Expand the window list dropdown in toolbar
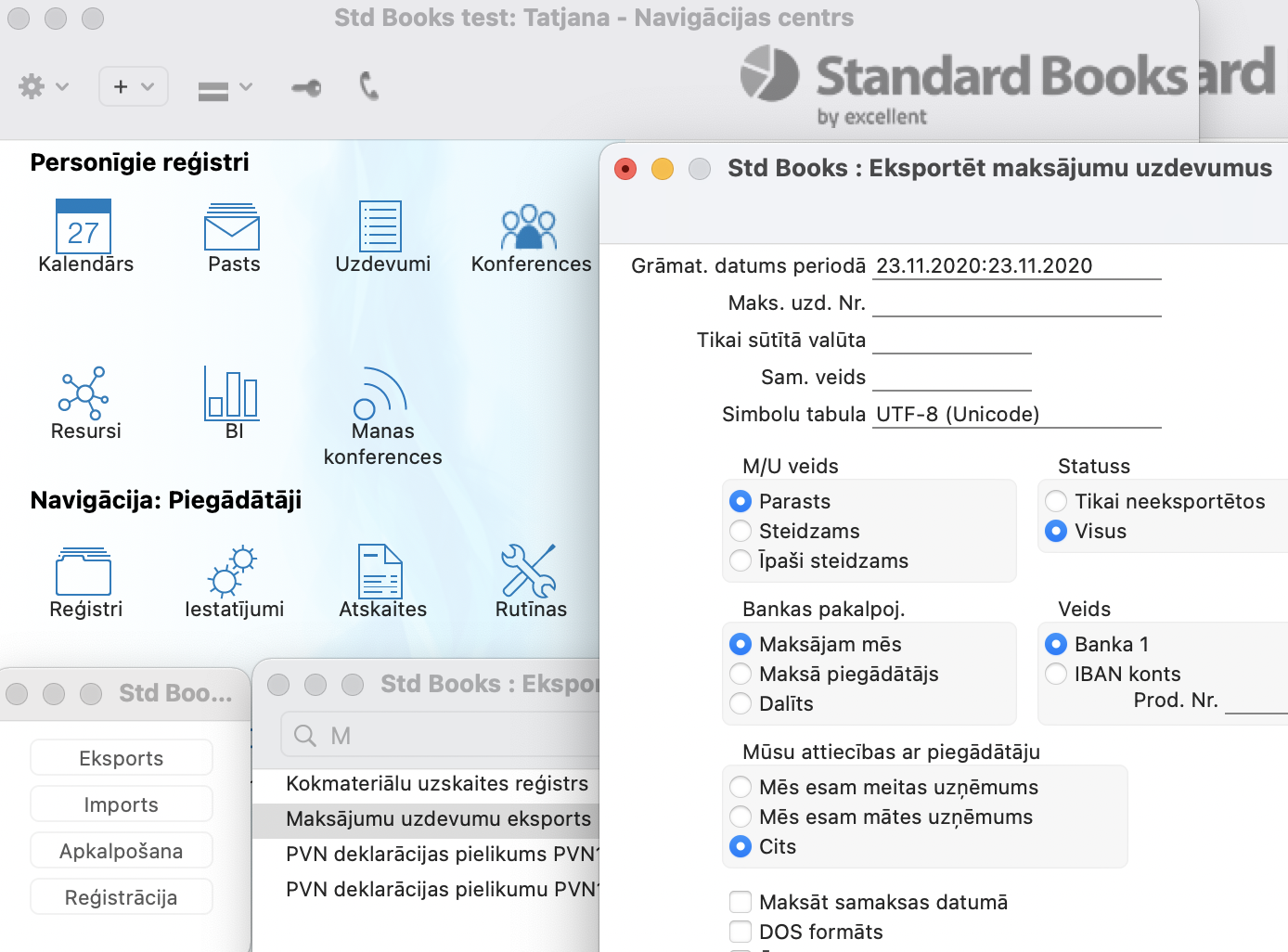The width and height of the screenshot is (1288, 952). [x=225, y=88]
